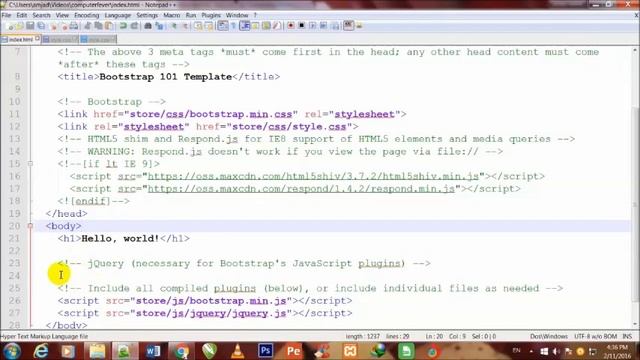Open the Encoding menu
640x360 pixels.
tap(87, 15)
